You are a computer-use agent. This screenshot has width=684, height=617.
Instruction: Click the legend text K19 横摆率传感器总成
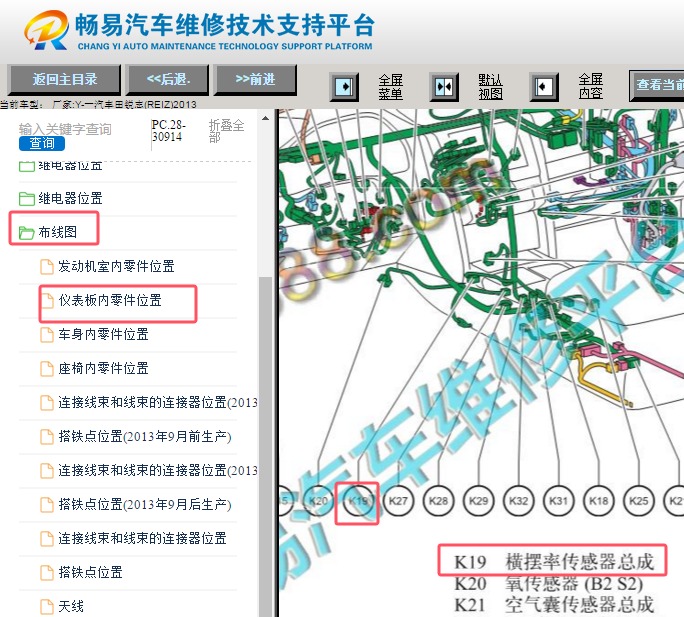(x=554, y=562)
